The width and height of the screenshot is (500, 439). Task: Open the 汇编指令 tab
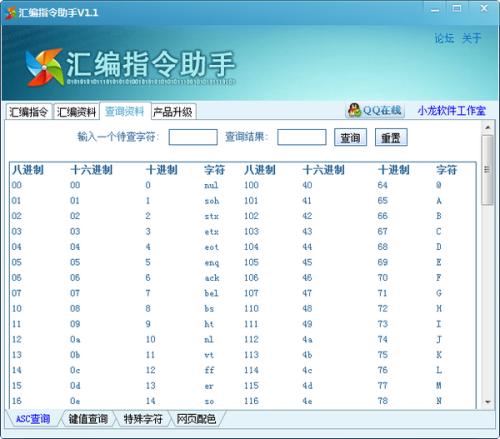(x=28, y=112)
